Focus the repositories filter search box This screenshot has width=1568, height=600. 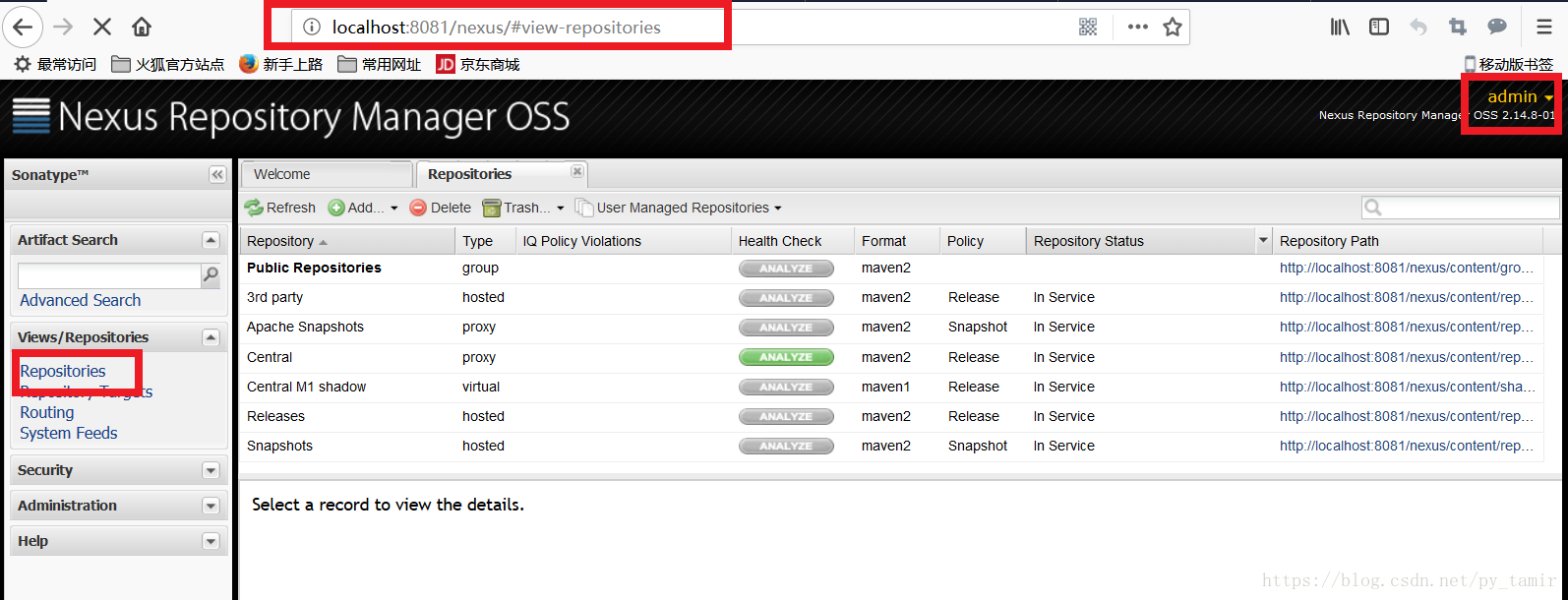1461,208
